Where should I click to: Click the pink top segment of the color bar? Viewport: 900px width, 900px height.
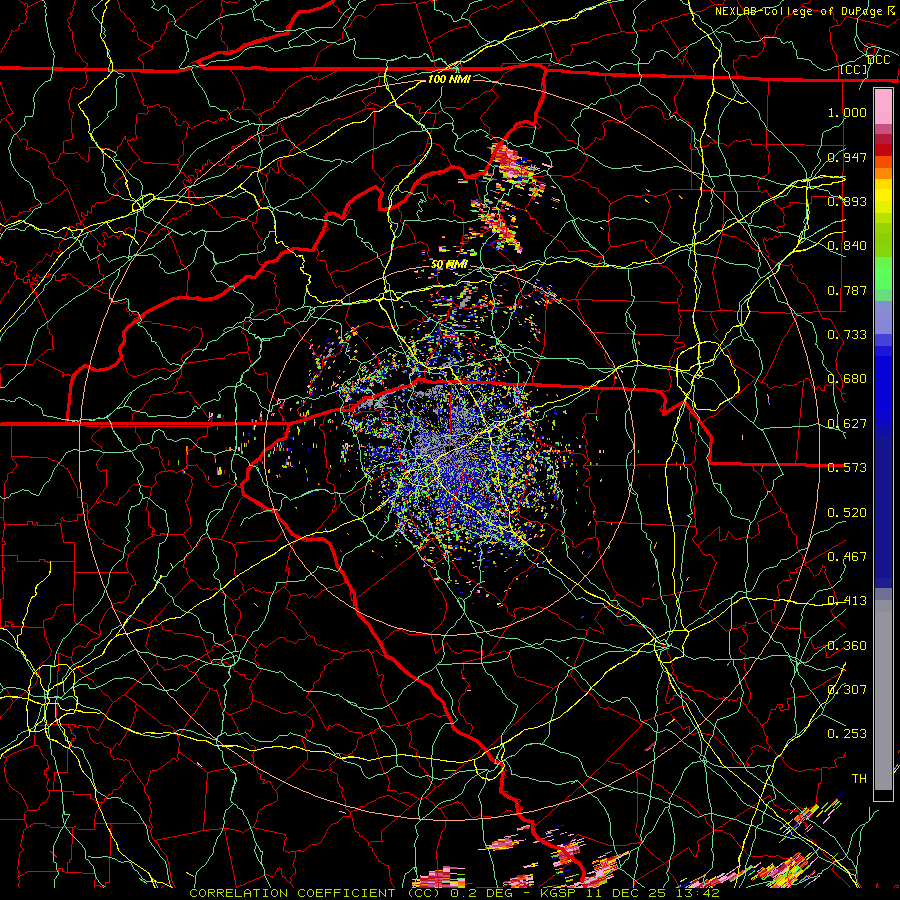click(883, 106)
